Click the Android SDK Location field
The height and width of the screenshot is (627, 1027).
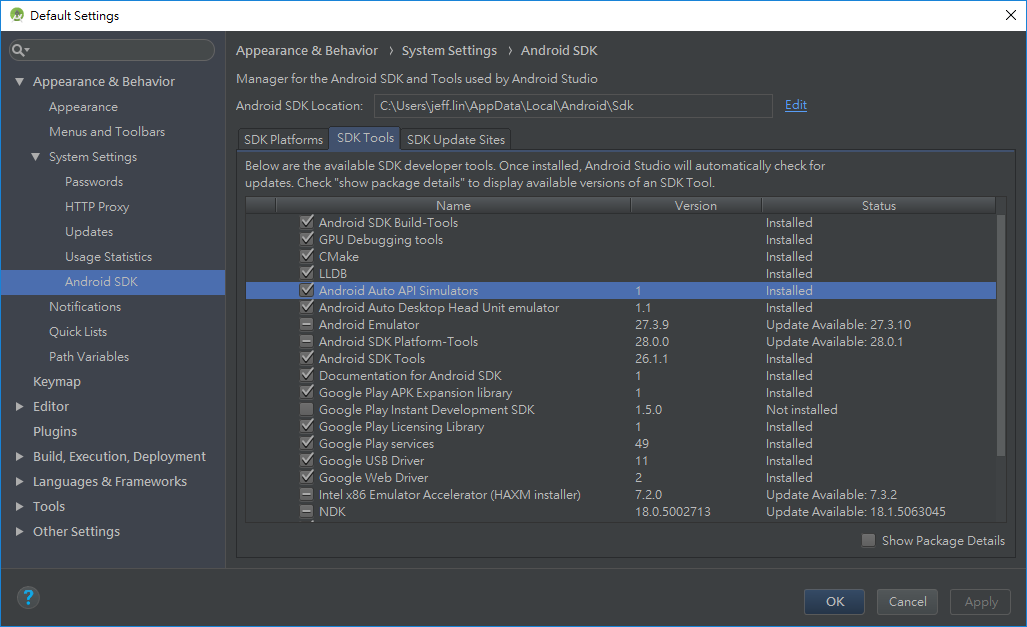pos(573,105)
